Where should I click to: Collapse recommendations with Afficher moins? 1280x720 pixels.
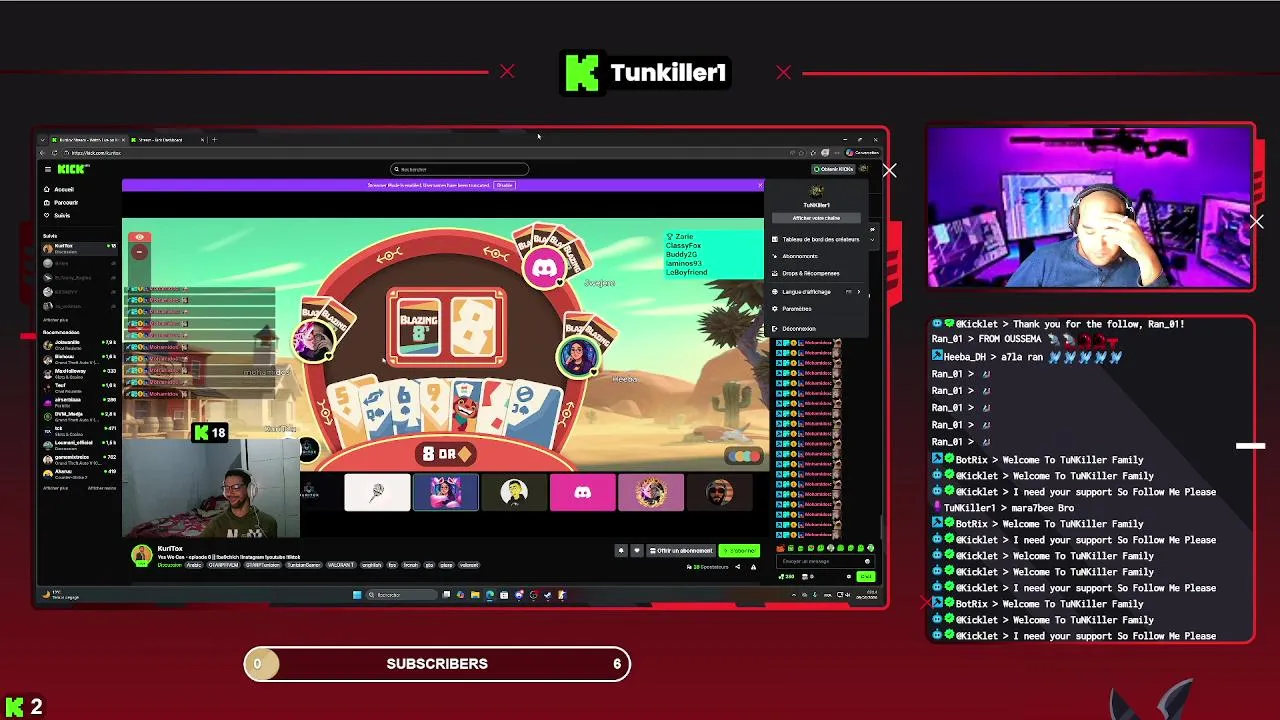click(101, 488)
